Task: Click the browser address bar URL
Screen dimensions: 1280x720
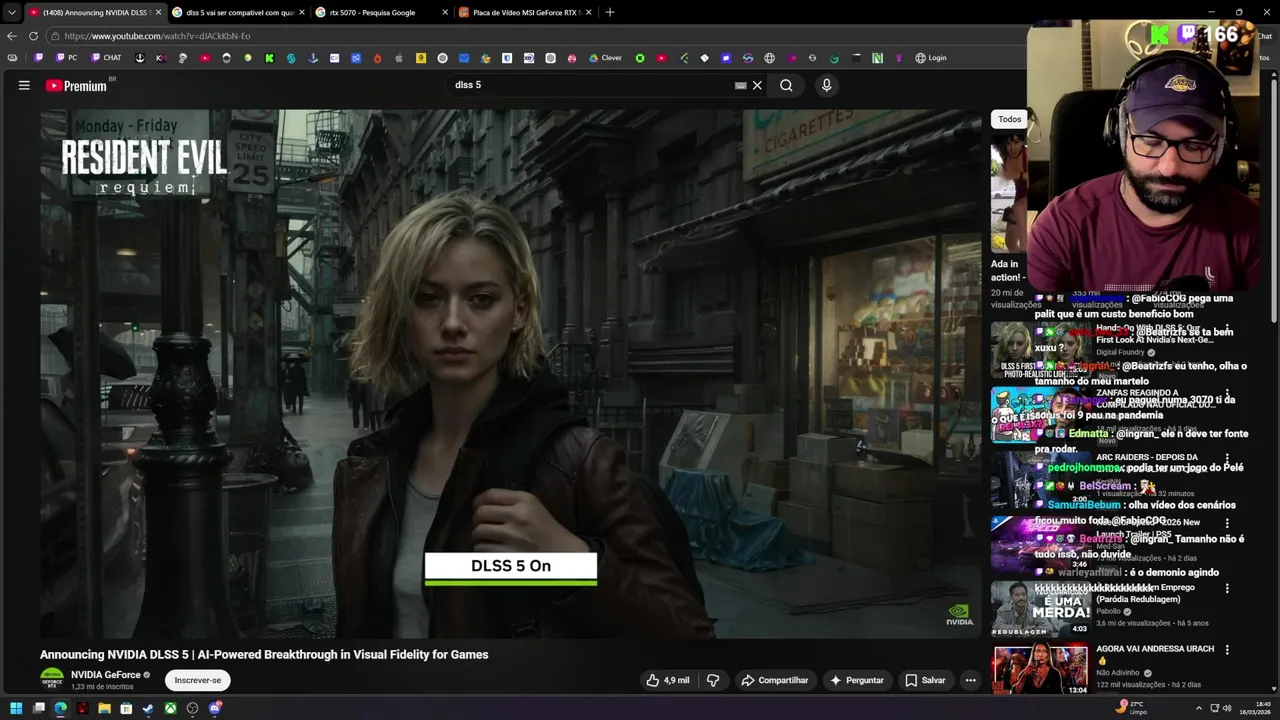Action: (x=157, y=36)
